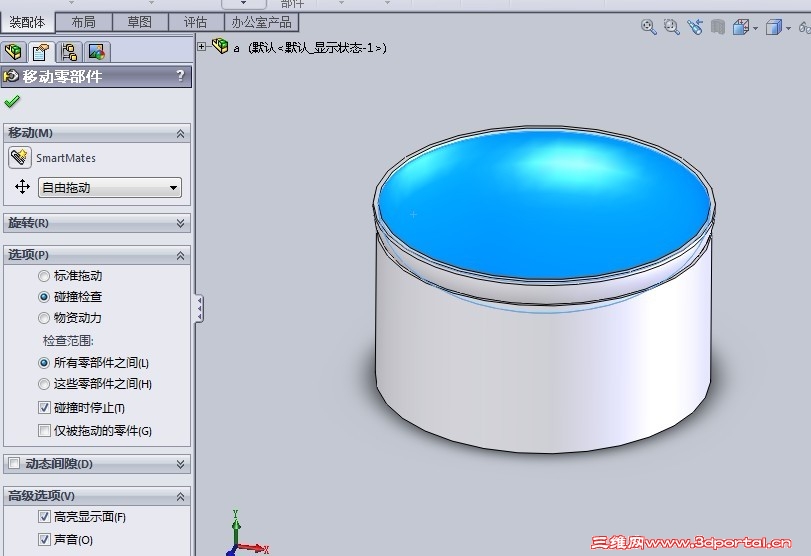
Task: Click the XYZ triad axes
Action: coord(246,534)
